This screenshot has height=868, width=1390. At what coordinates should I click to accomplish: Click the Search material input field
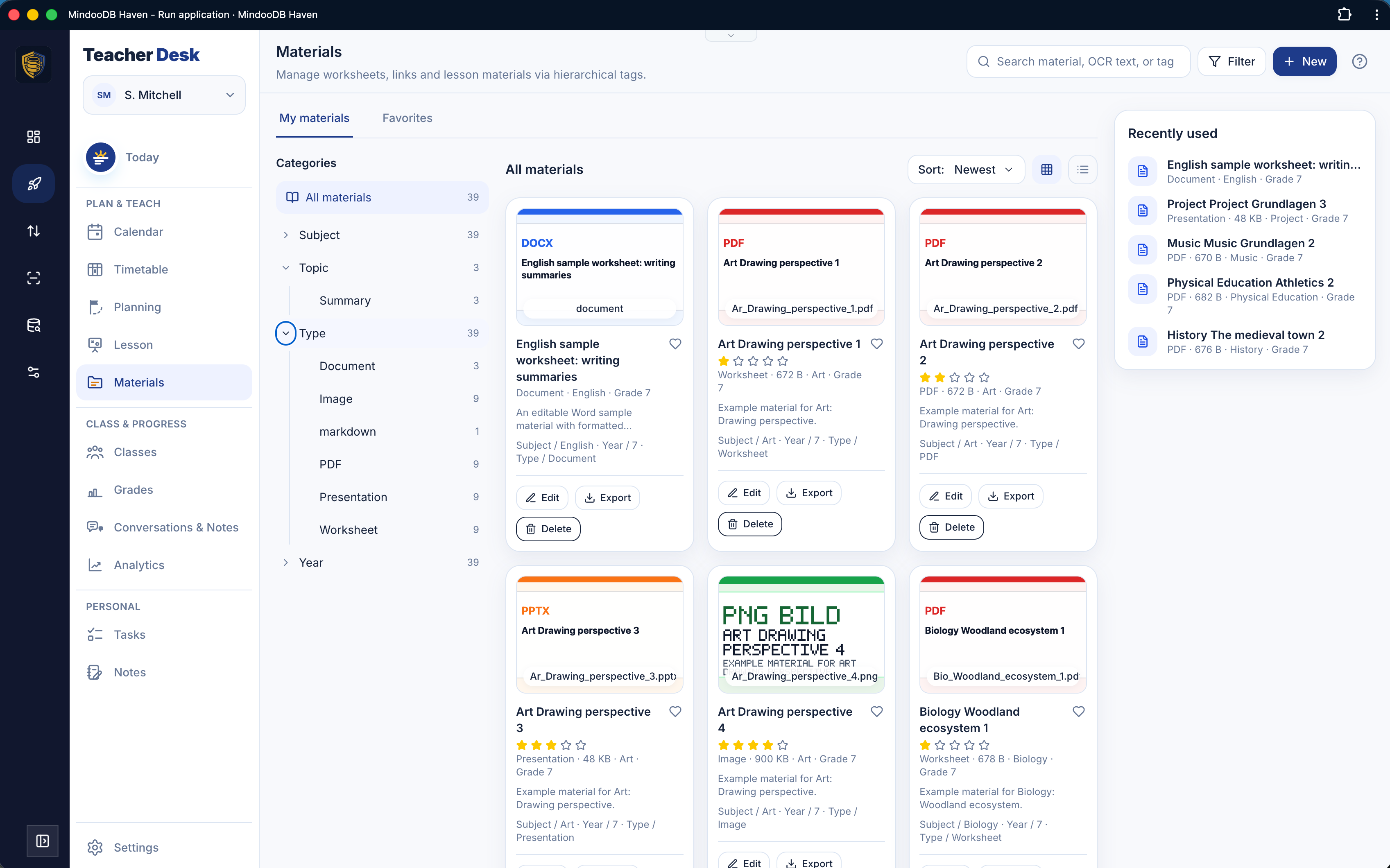[x=1078, y=61]
